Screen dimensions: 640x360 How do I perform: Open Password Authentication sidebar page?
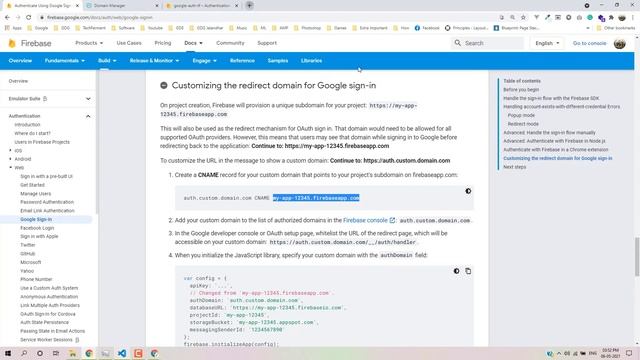[47, 202]
